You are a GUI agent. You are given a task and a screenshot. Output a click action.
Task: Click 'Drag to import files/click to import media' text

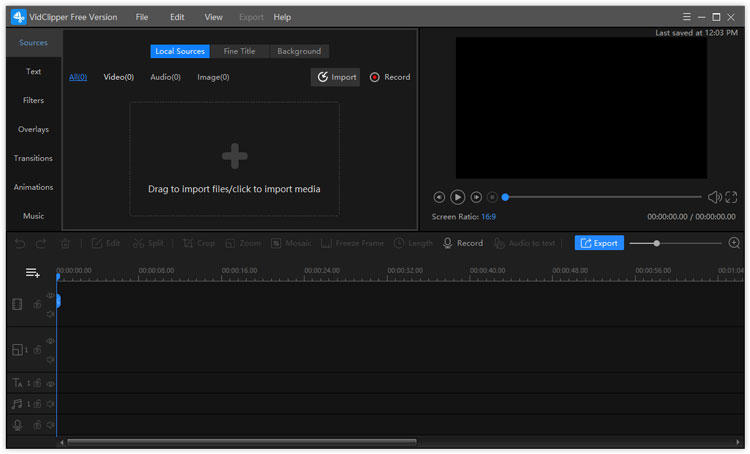(234, 189)
